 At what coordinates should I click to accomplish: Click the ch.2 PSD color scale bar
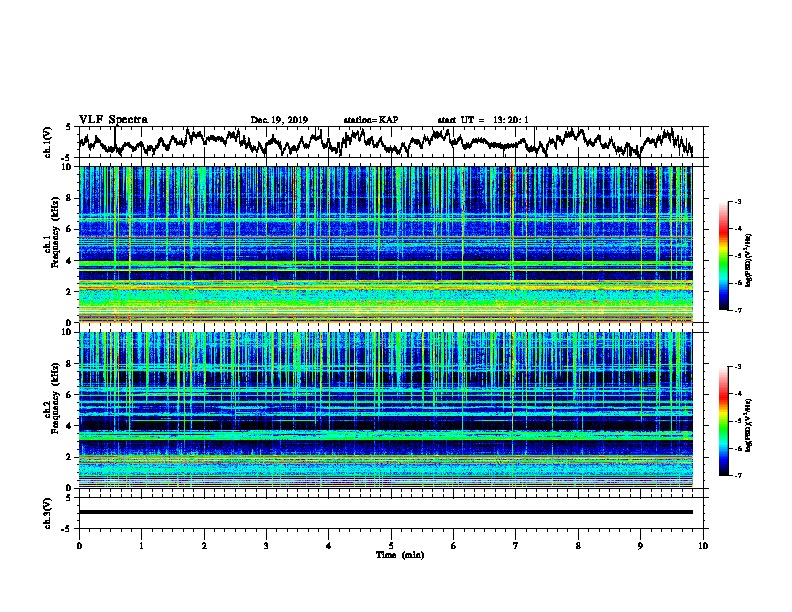[723, 421]
